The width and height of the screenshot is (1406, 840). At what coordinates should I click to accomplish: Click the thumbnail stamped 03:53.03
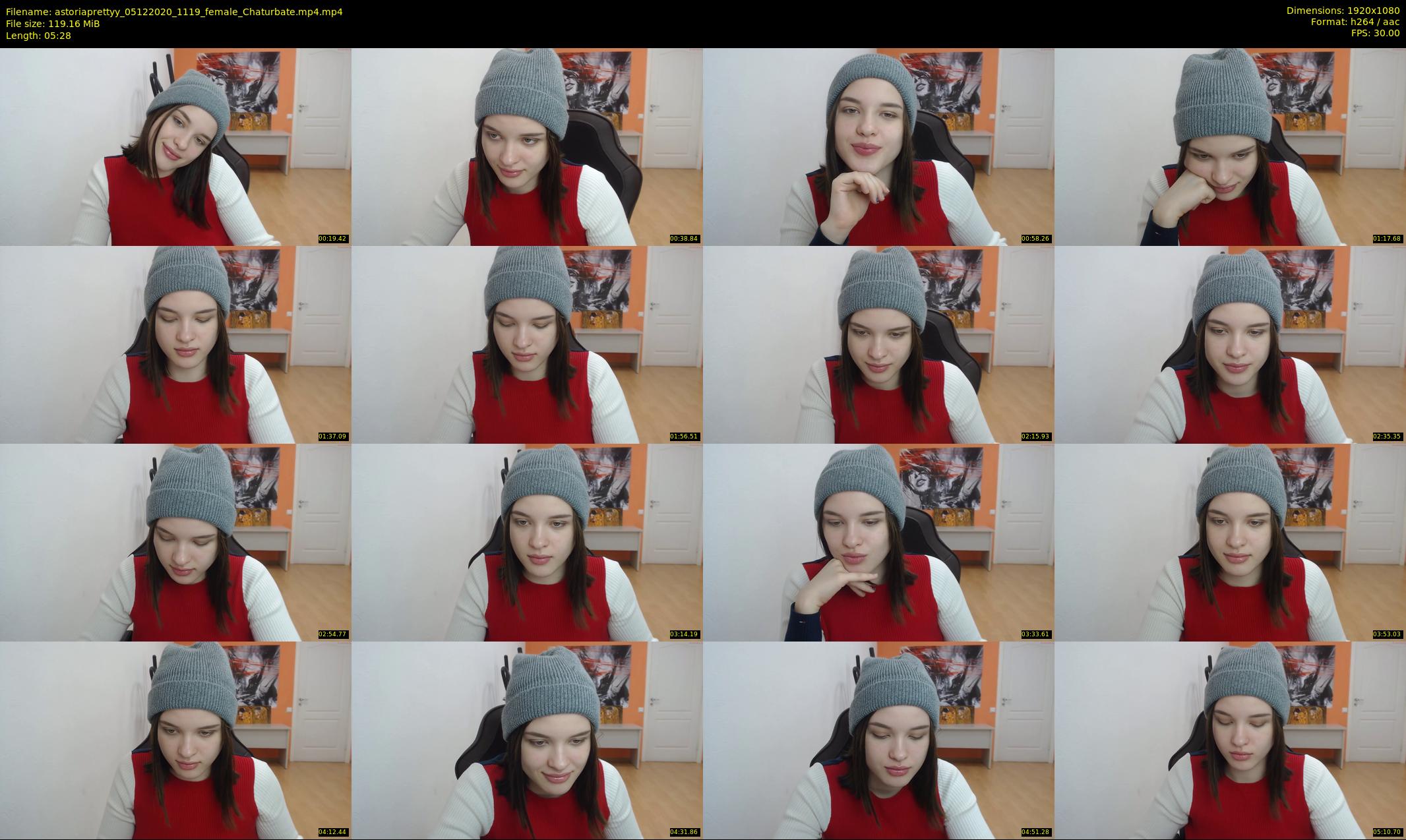[1230, 542]
